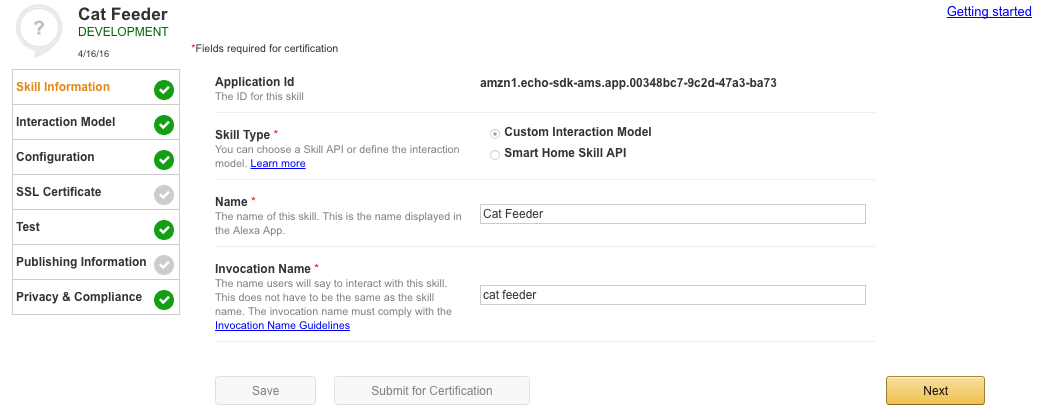Click the green checkmark beside Interaction Model
Viewport: 1062px width, 411px height.
[164, 125]
